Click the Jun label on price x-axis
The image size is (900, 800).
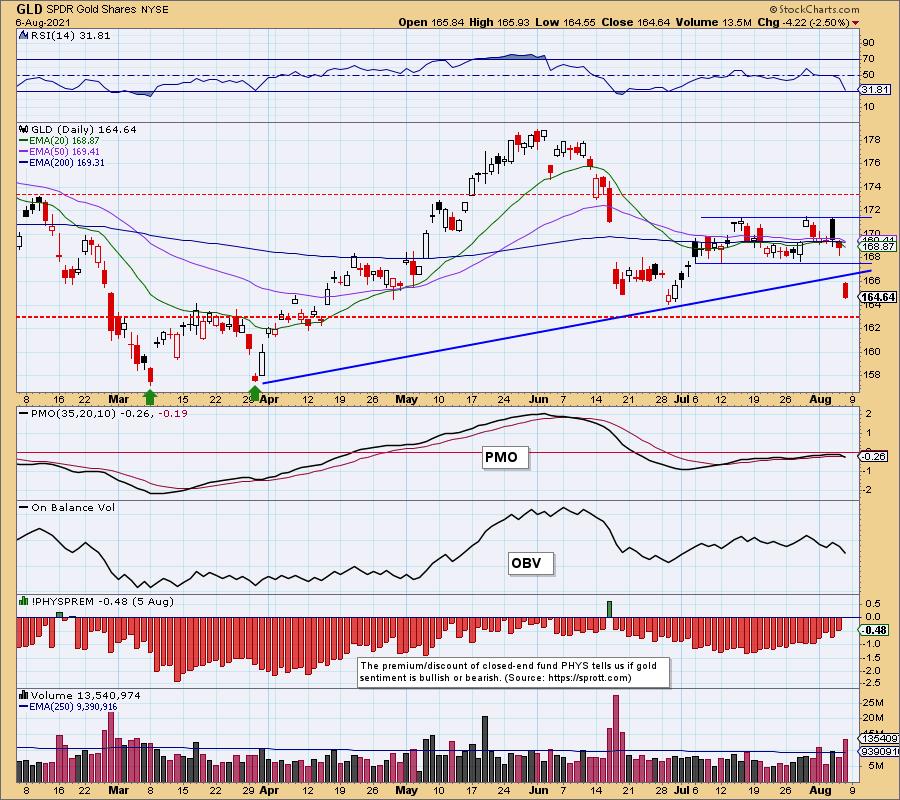point(538,399)
